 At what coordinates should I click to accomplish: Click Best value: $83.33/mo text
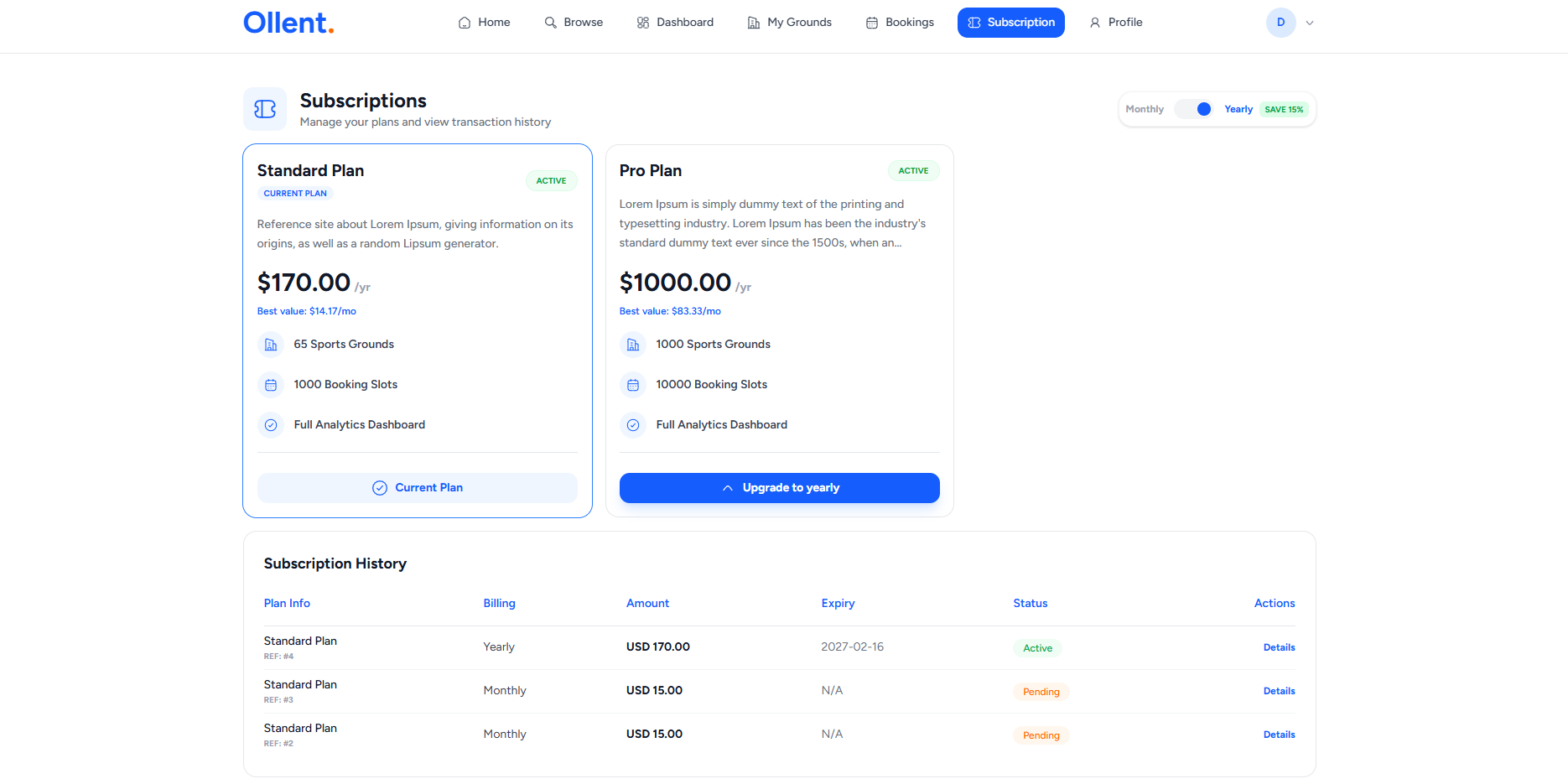tap(670, 311)
